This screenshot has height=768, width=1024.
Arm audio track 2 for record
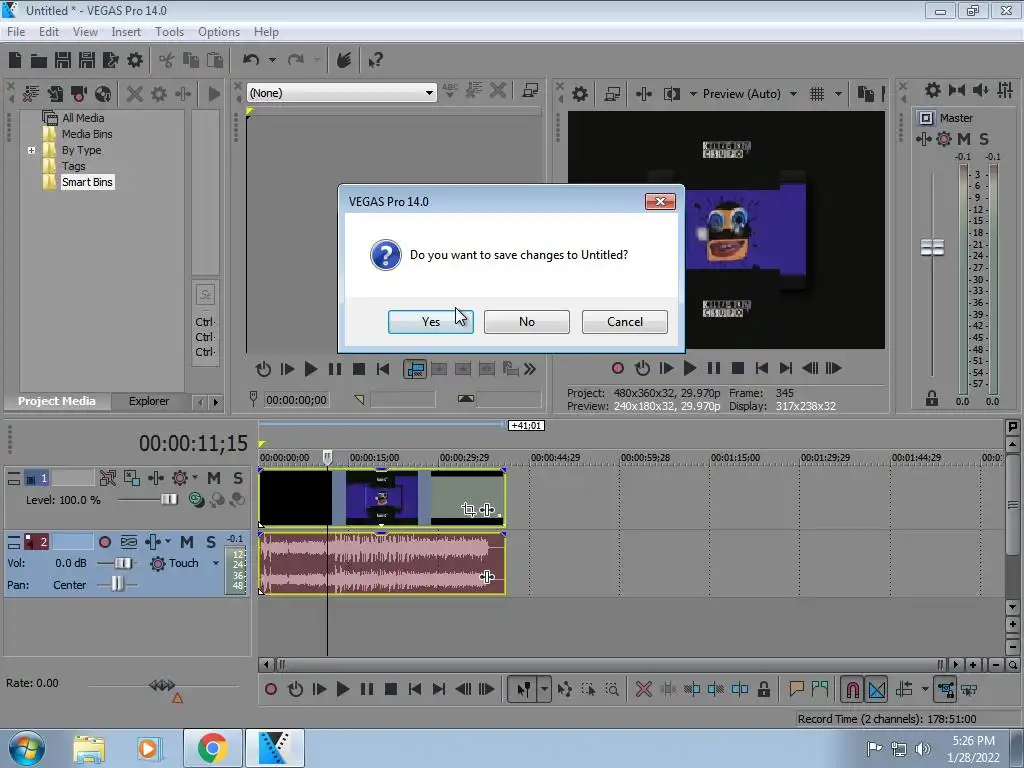[104, 542]
